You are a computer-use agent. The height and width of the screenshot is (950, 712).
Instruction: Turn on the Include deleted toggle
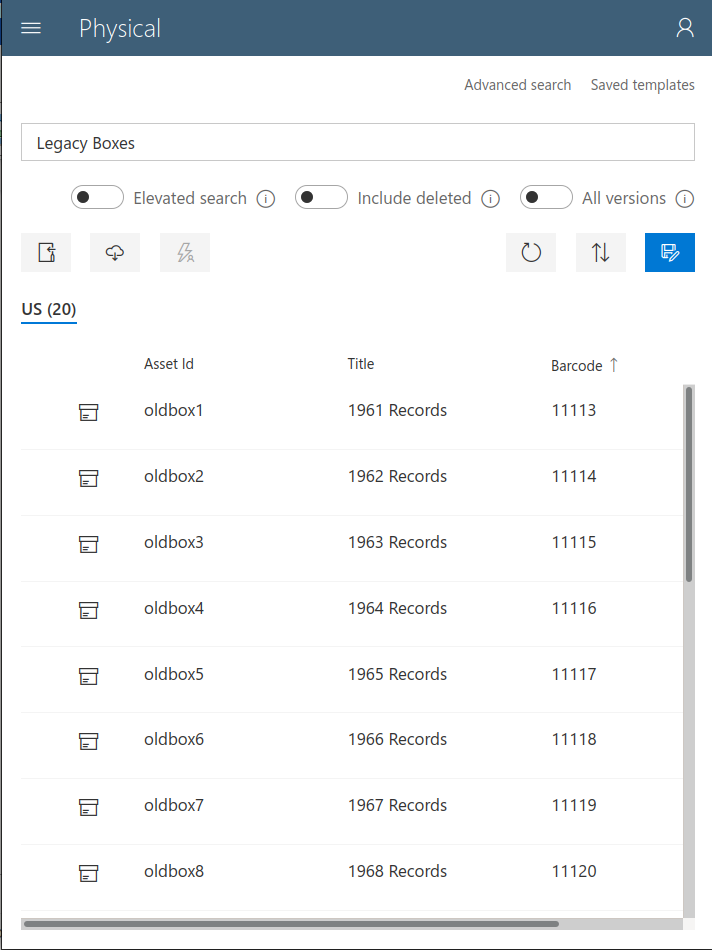pyautogui.click(x=321, y=197)
